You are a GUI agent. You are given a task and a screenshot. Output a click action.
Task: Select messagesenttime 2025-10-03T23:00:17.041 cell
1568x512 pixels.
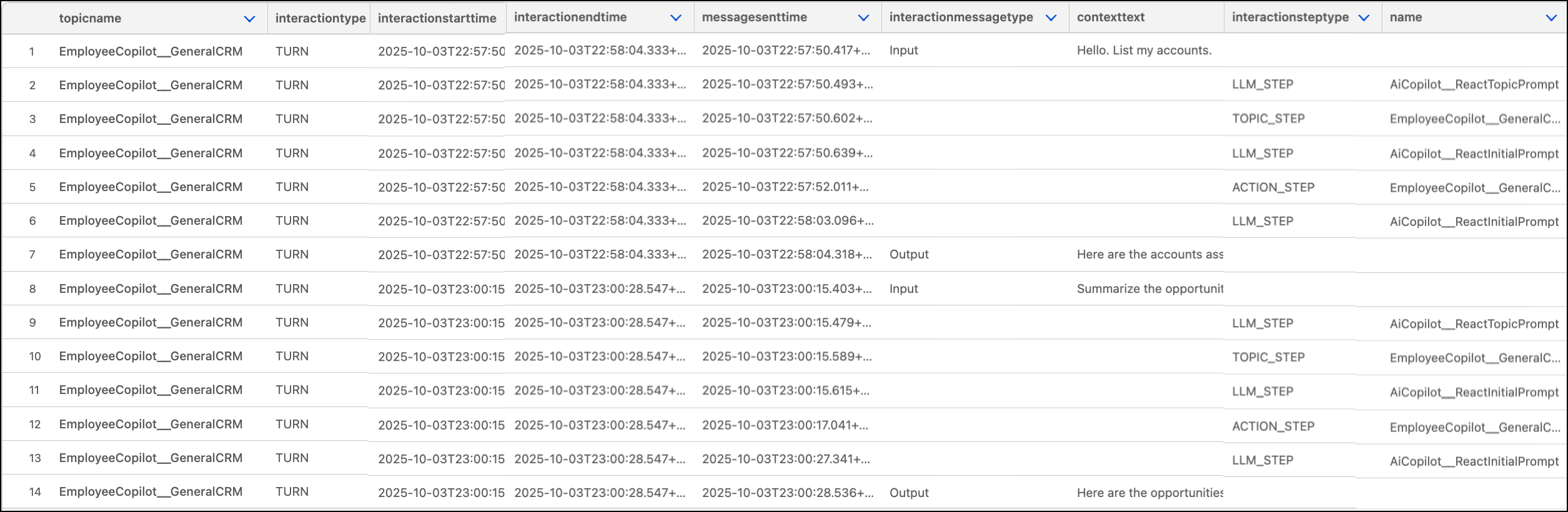[x=785, y=426]
